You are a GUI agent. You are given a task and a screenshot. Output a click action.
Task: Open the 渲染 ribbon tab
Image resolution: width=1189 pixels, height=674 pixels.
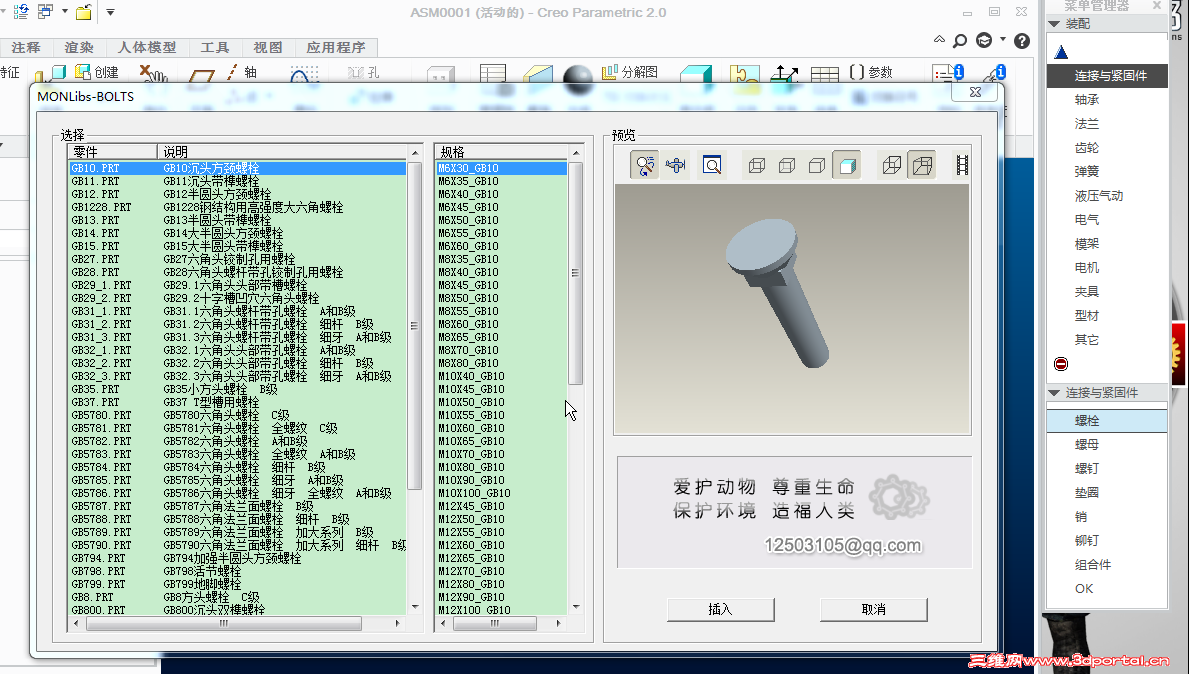(x=79, y=48)
